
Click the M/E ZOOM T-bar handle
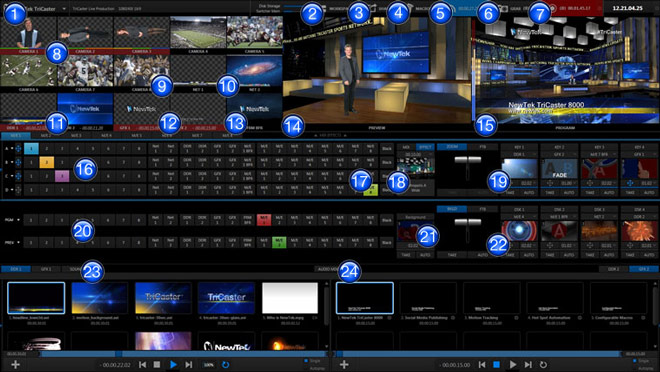(x=468, y=160)
